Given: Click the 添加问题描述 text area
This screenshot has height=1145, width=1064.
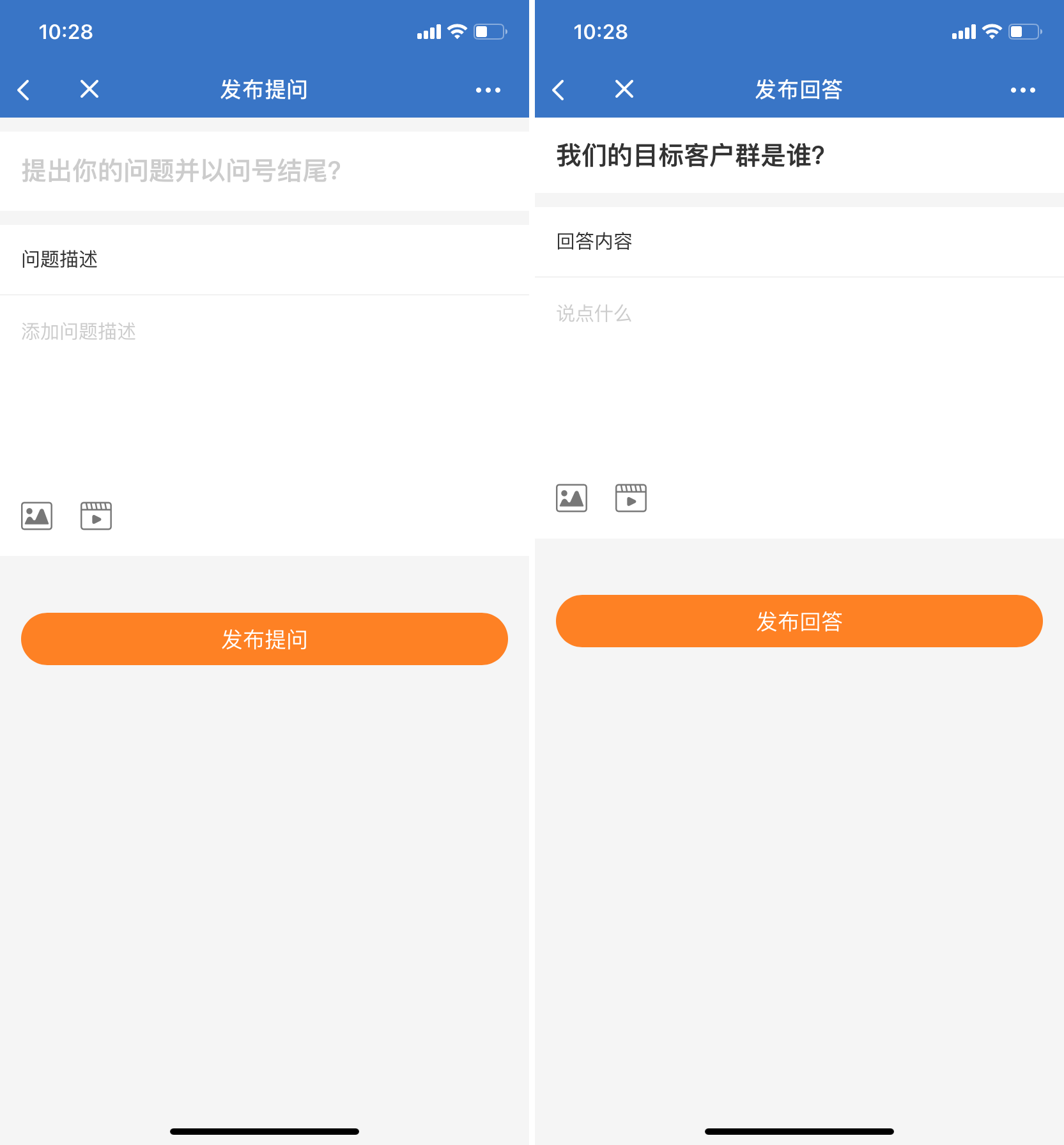Looking at the screenshot, I should point(265,383).
